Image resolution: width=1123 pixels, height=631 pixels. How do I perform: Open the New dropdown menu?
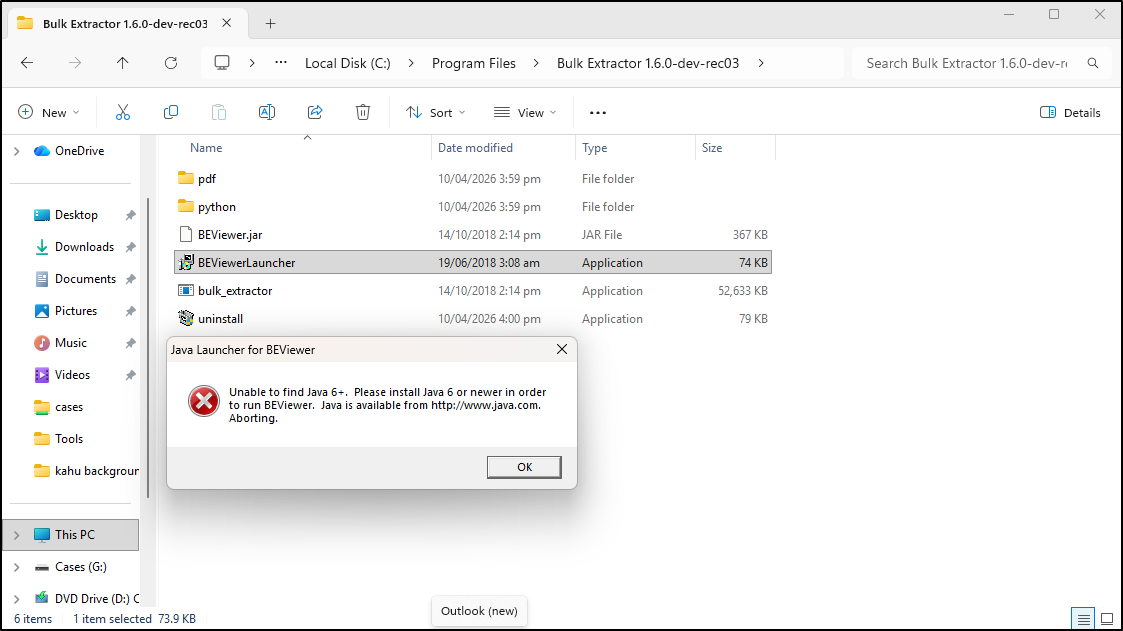49,112
